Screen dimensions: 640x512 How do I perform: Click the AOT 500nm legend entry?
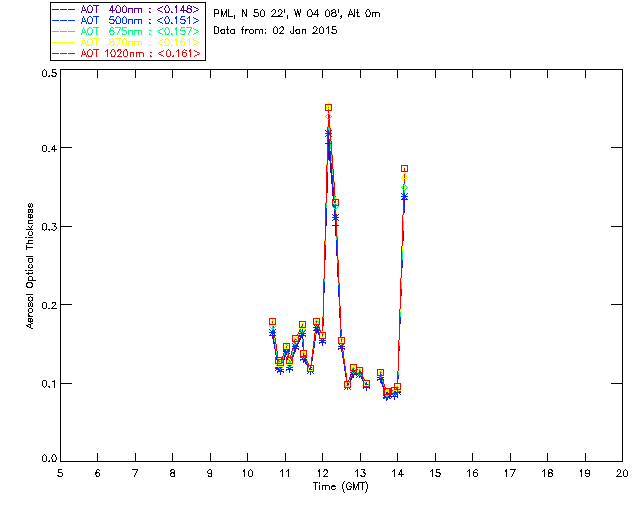(126, 20)
